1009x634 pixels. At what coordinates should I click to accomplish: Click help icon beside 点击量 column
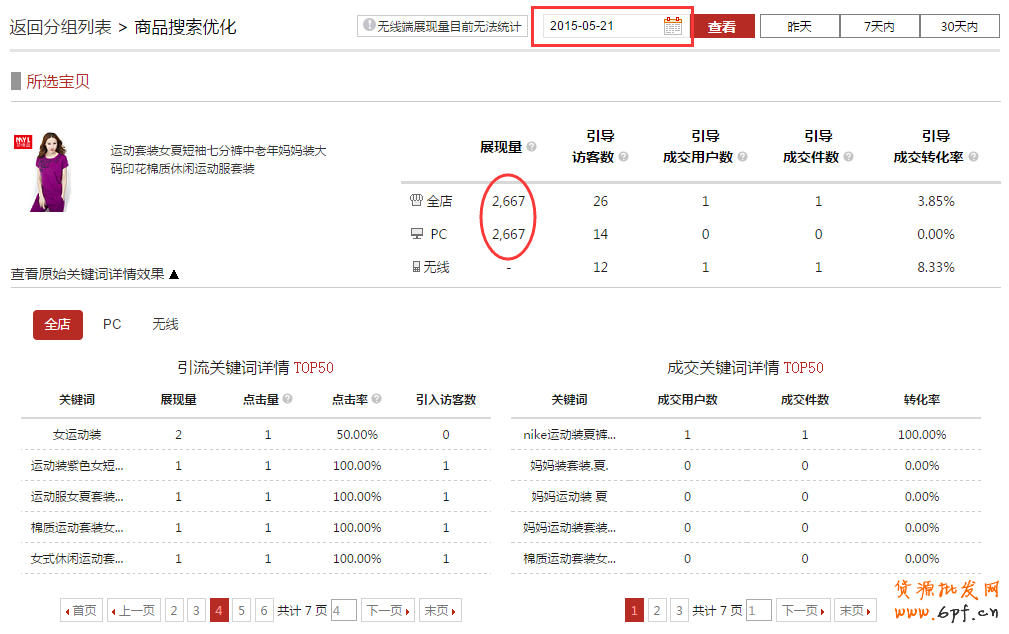[x=288, y=399]
